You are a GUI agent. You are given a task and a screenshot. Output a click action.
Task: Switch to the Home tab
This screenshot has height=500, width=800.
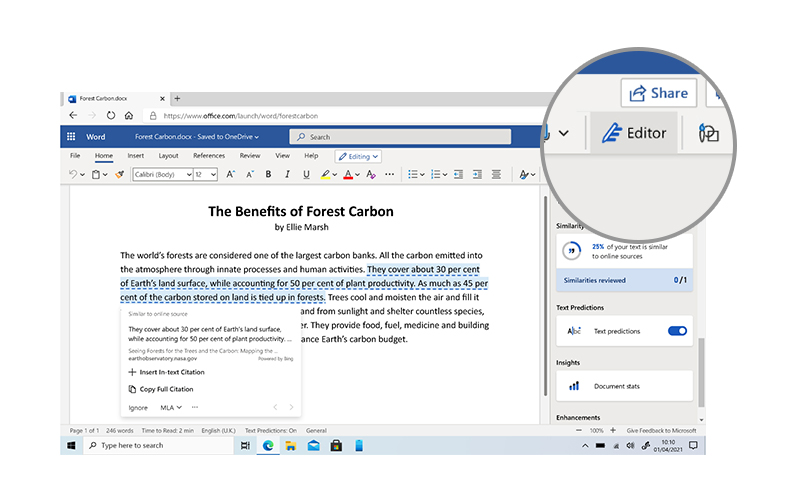[104, 156]
